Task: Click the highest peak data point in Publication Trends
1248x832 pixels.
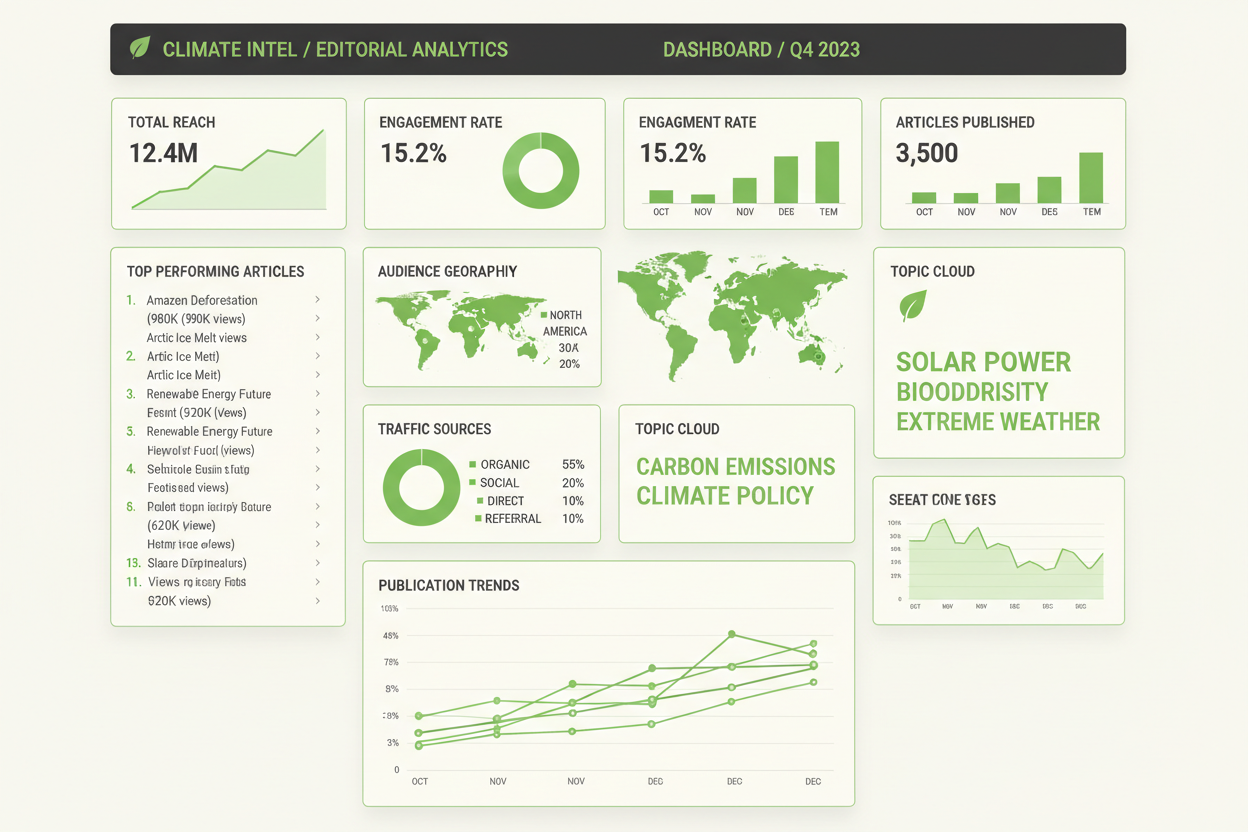Action: 732,634
